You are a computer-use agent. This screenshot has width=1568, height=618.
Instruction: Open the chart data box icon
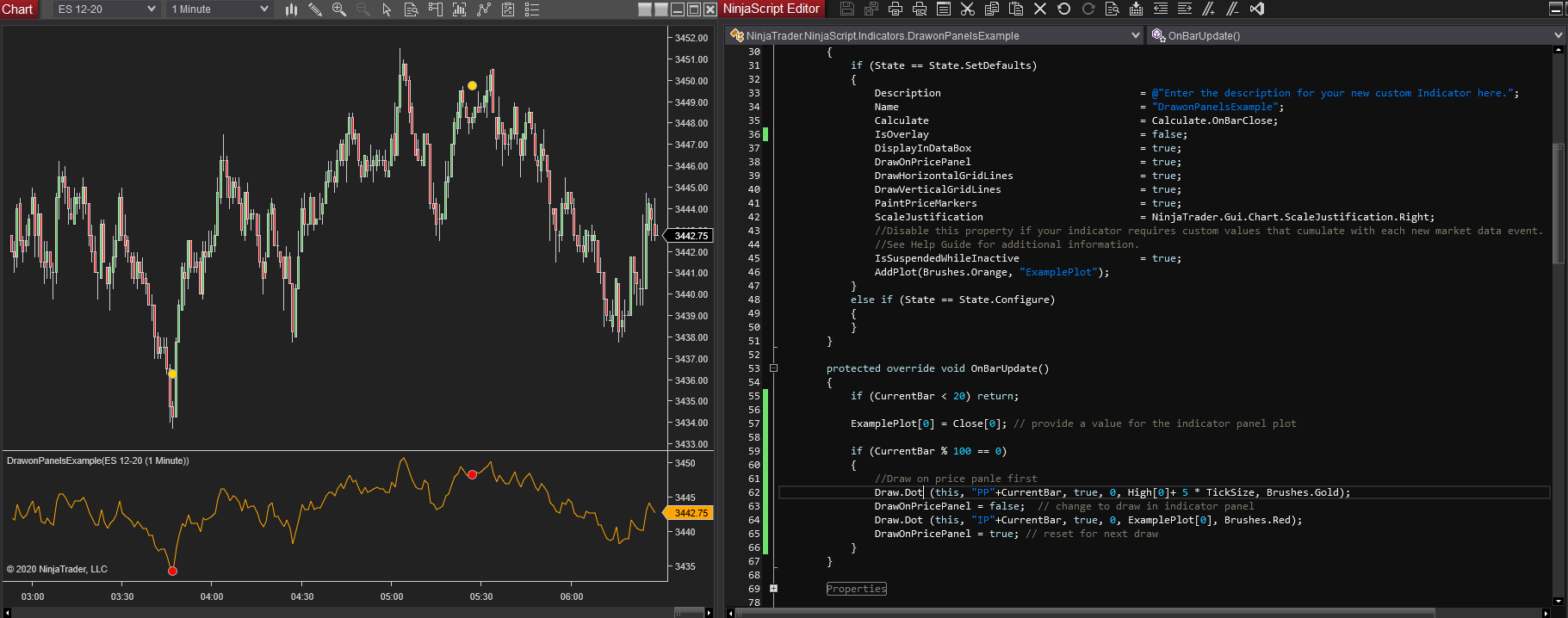point(412,9)
